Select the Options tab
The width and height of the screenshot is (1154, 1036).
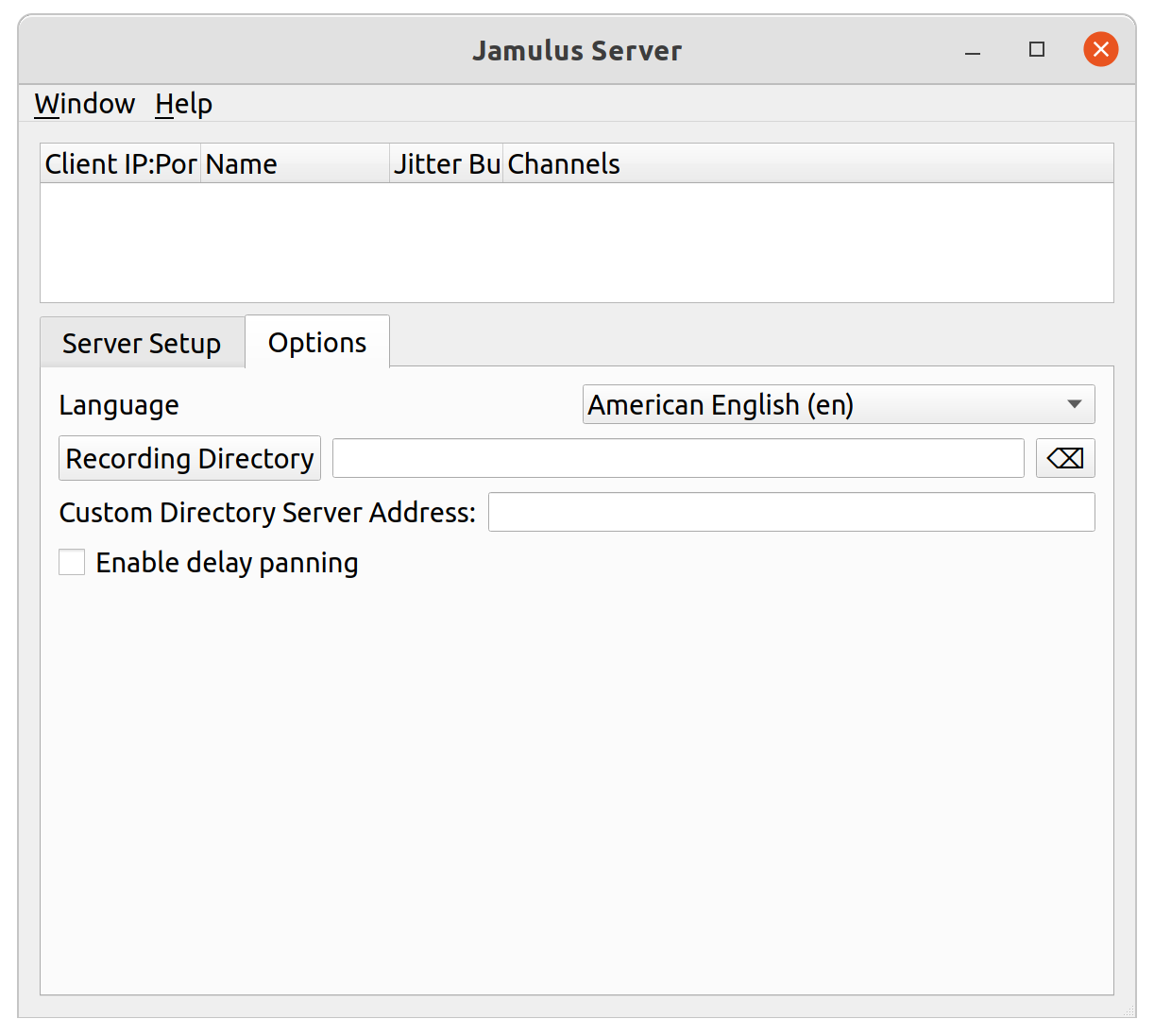point(317,342)
